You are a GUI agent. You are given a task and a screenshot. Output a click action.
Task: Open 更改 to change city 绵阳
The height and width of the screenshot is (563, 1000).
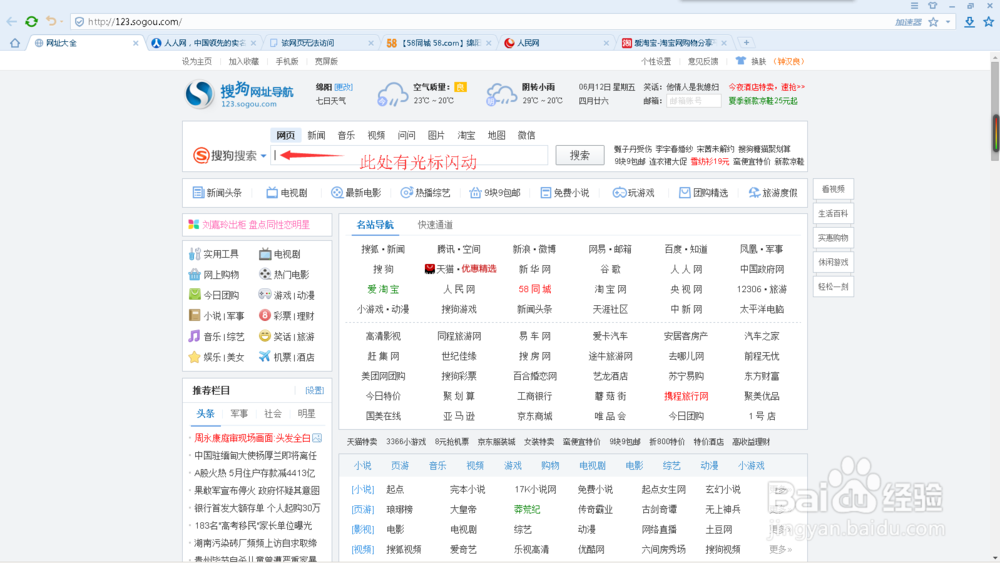[x=344, y=87]
